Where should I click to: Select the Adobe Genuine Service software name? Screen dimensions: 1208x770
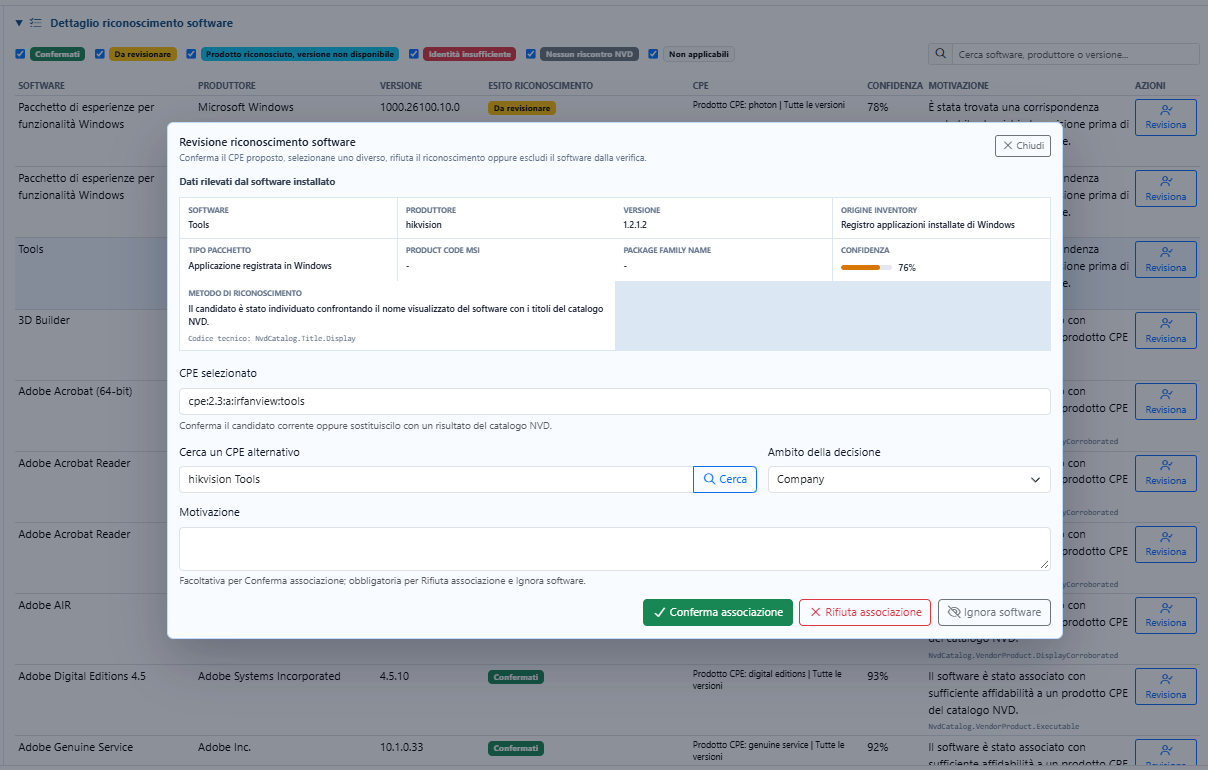coord(75,747)
